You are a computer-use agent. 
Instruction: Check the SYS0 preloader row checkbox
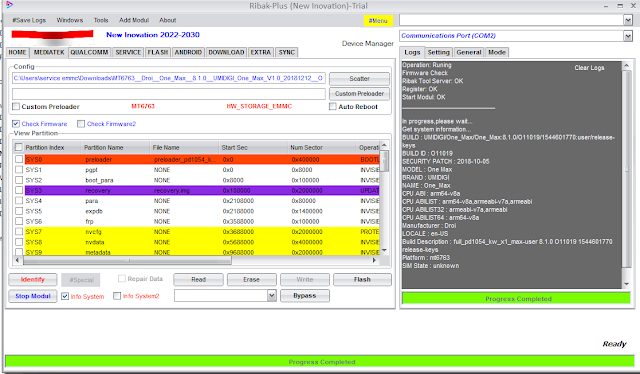click(19, 159)
